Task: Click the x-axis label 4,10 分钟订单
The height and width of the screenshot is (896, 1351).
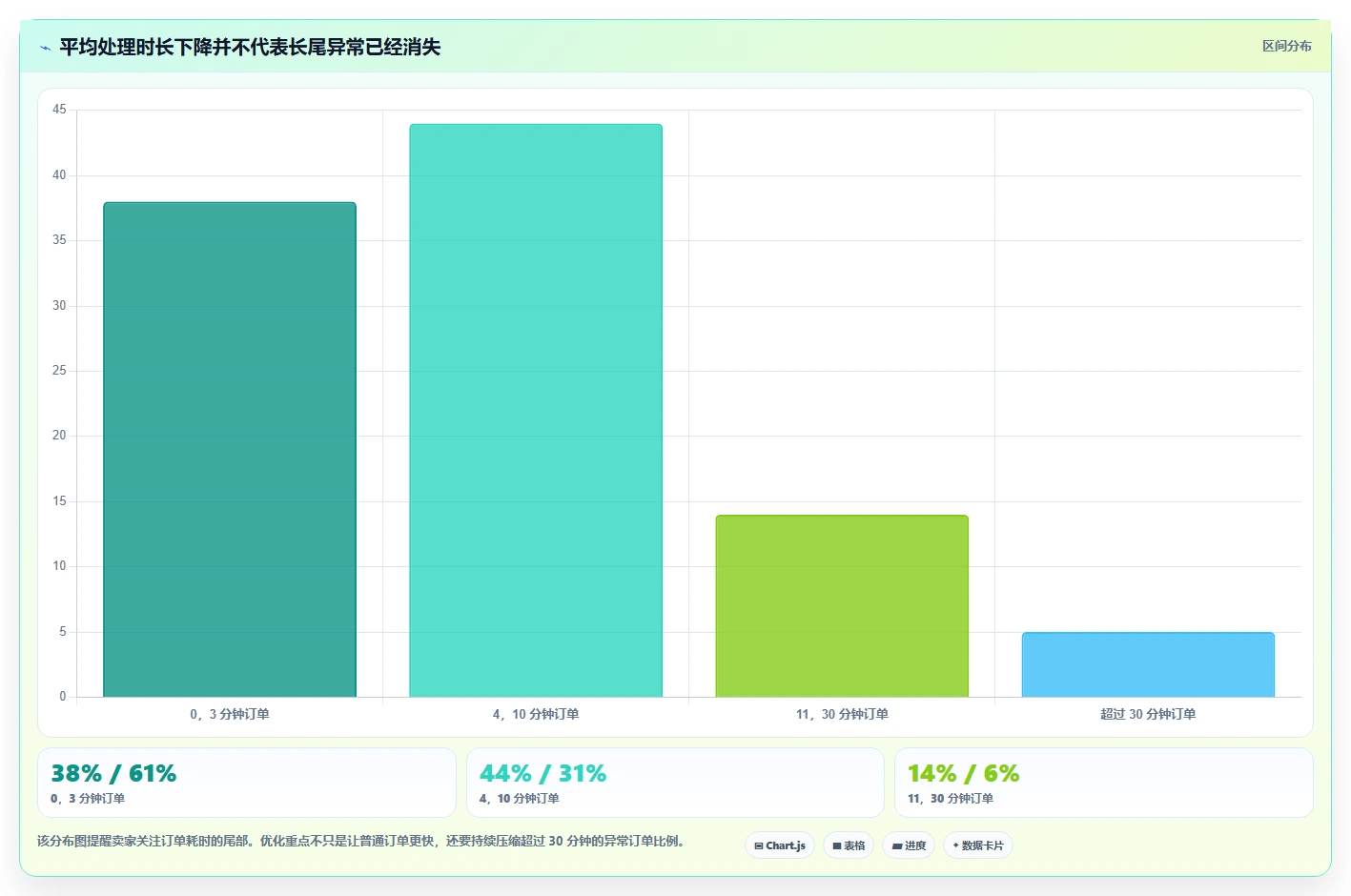Action: click(536, 714)
